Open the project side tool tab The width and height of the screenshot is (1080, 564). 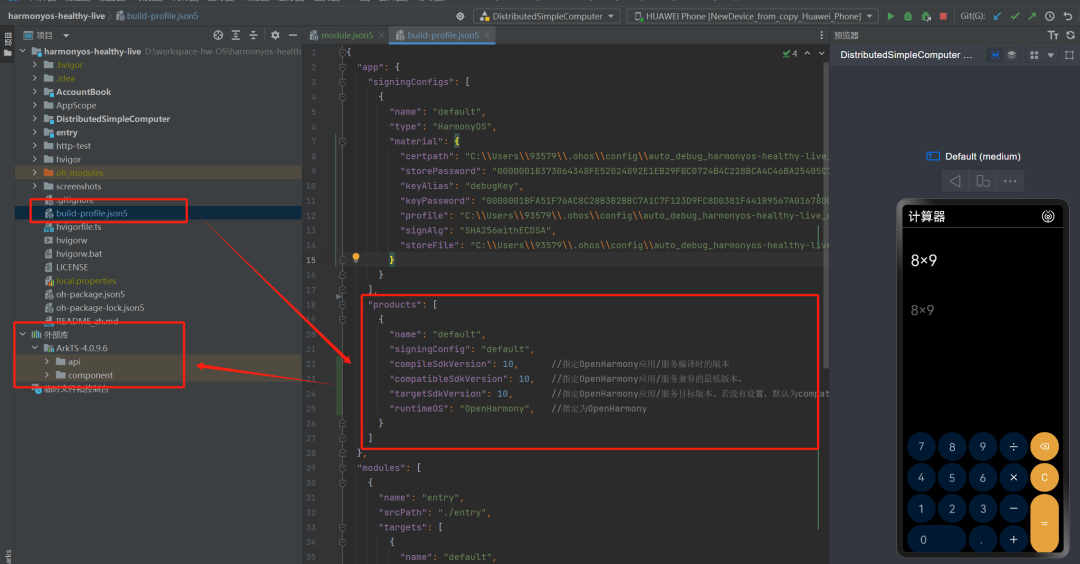[x=8, y=44]
